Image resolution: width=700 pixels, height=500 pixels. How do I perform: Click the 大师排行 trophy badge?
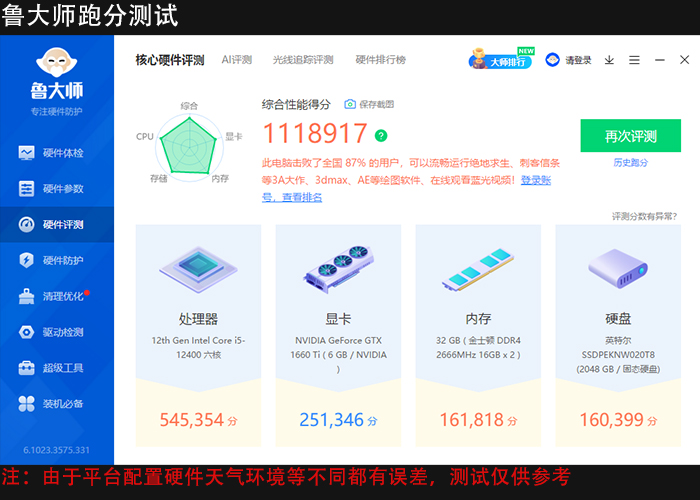[501, 59]
